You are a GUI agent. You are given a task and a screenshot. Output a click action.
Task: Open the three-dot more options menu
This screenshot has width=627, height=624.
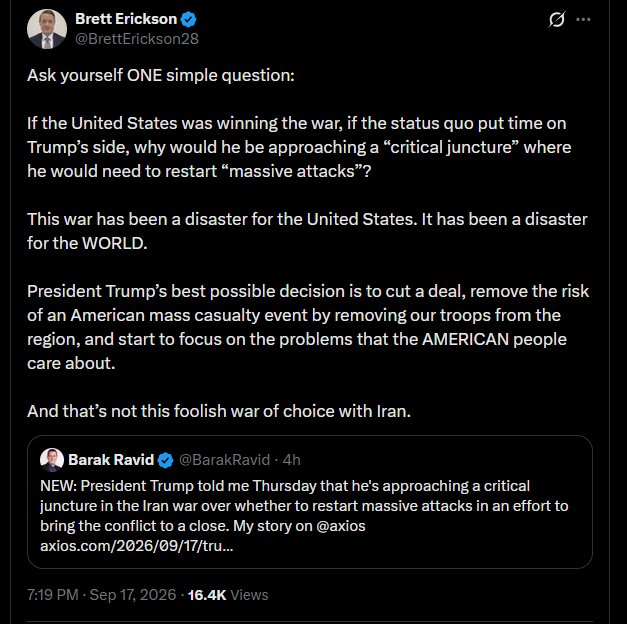coord(583,19)
